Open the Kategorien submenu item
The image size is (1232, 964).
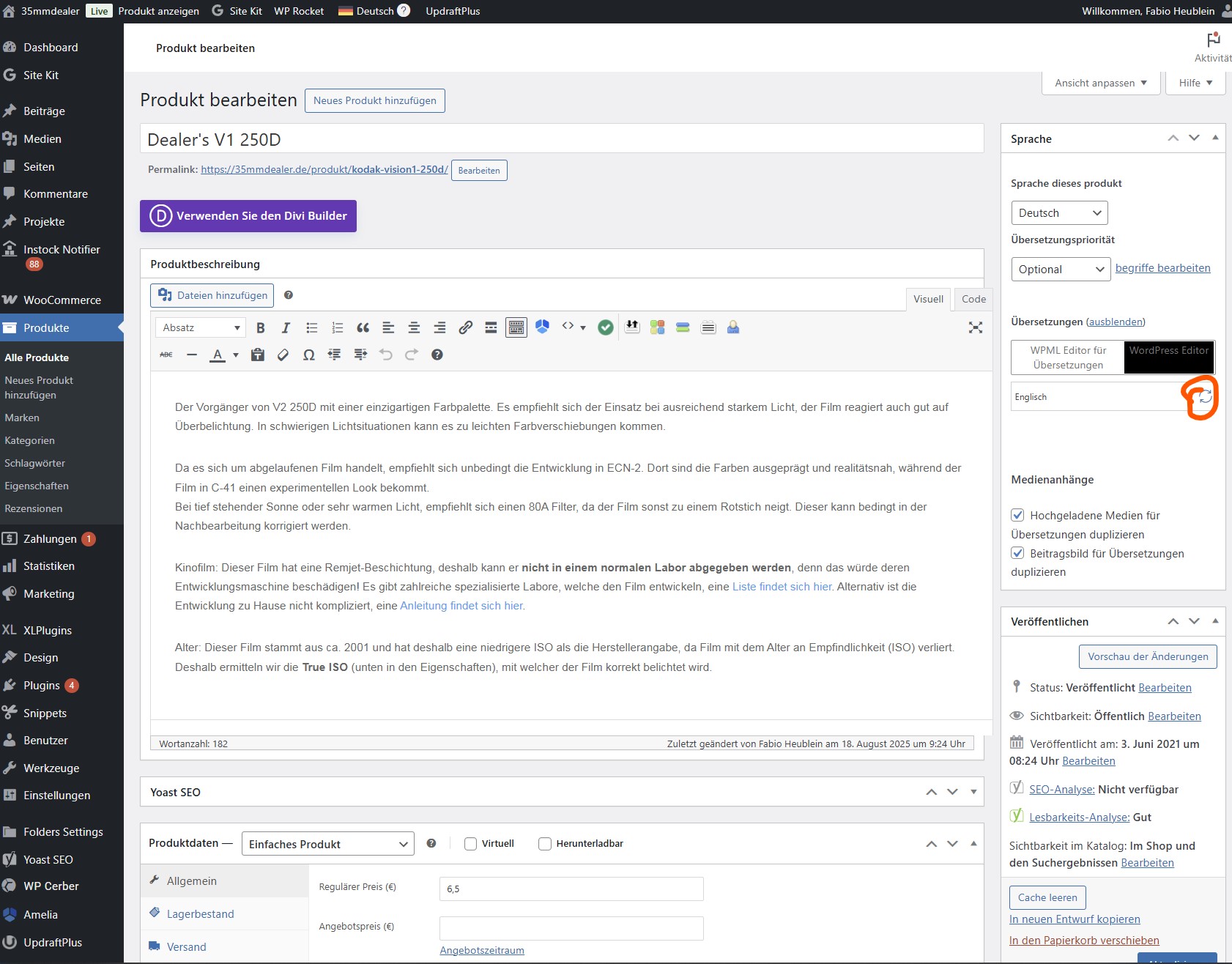point(29,440)
